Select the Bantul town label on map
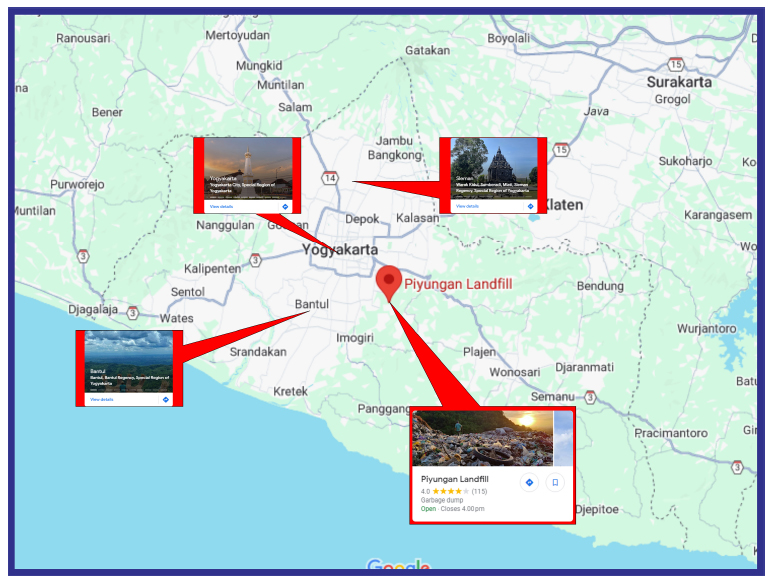771x582 pixels. click(312, 304)
